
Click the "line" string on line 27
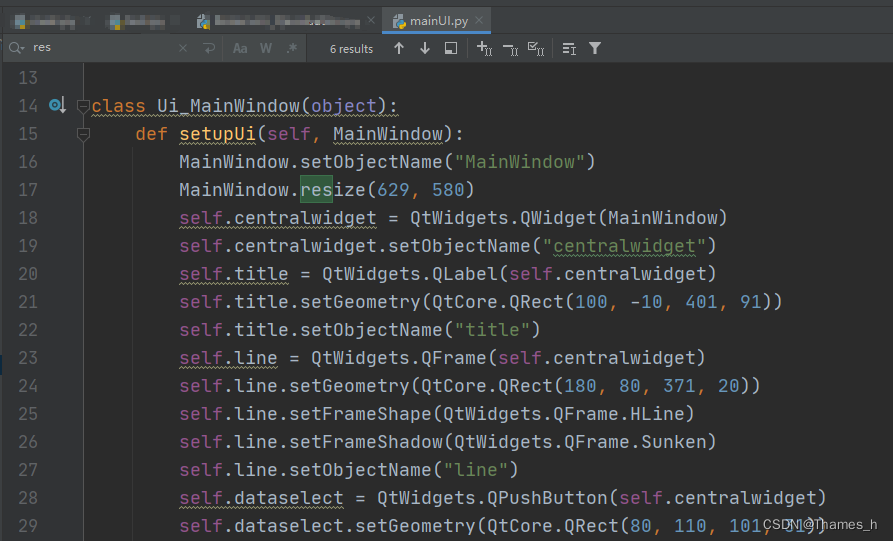pyautogui.click(x=476, y=470)
